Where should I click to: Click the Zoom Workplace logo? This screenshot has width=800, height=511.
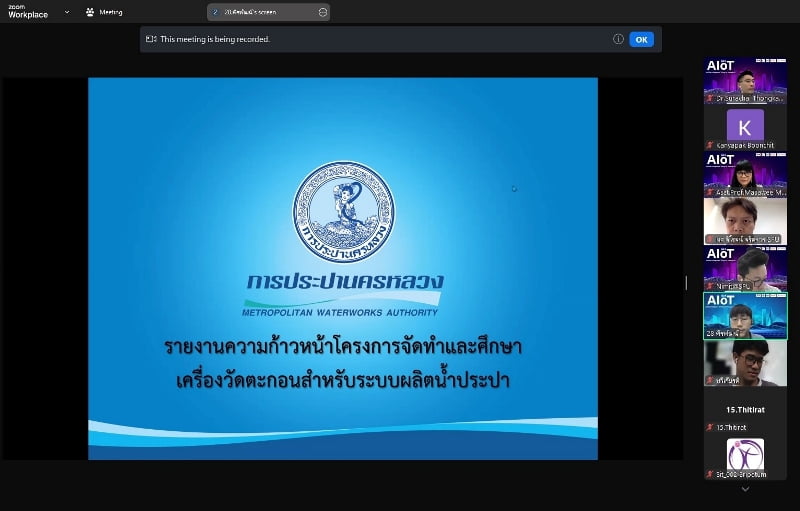click(28, 12)
